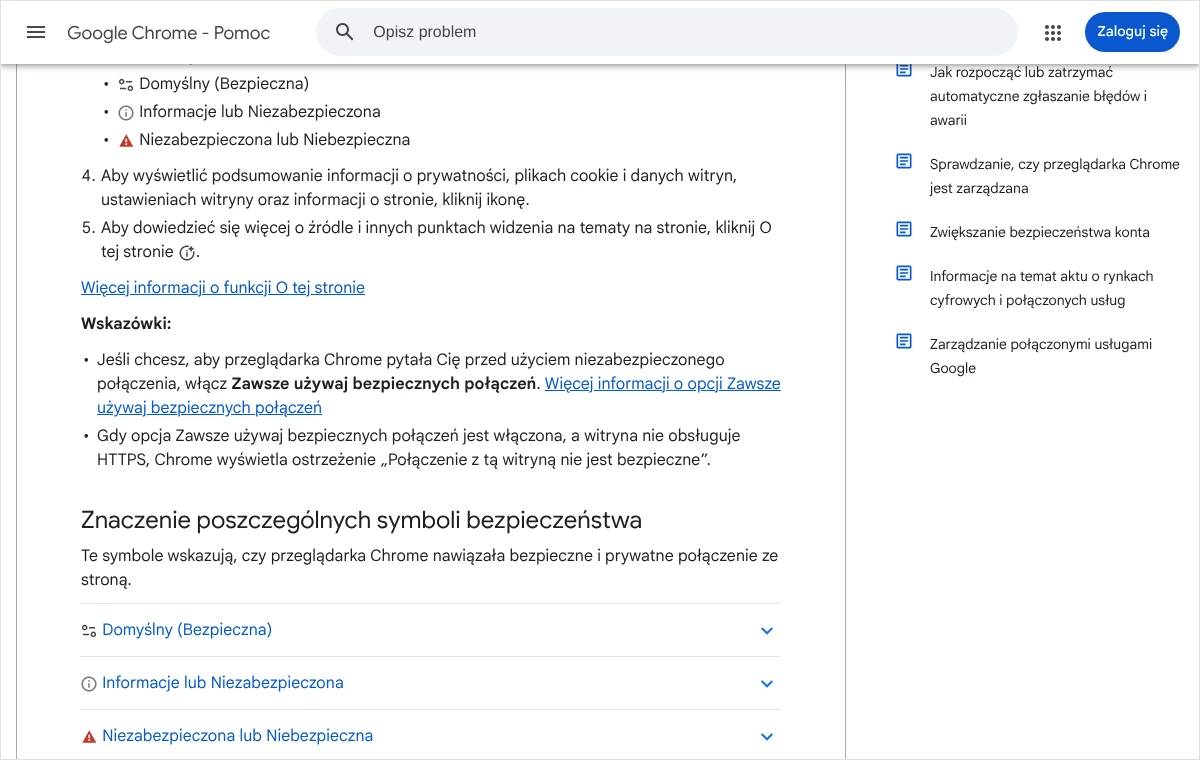Open Więcej informacji o funkcji O tej stronie

(223, 288)
